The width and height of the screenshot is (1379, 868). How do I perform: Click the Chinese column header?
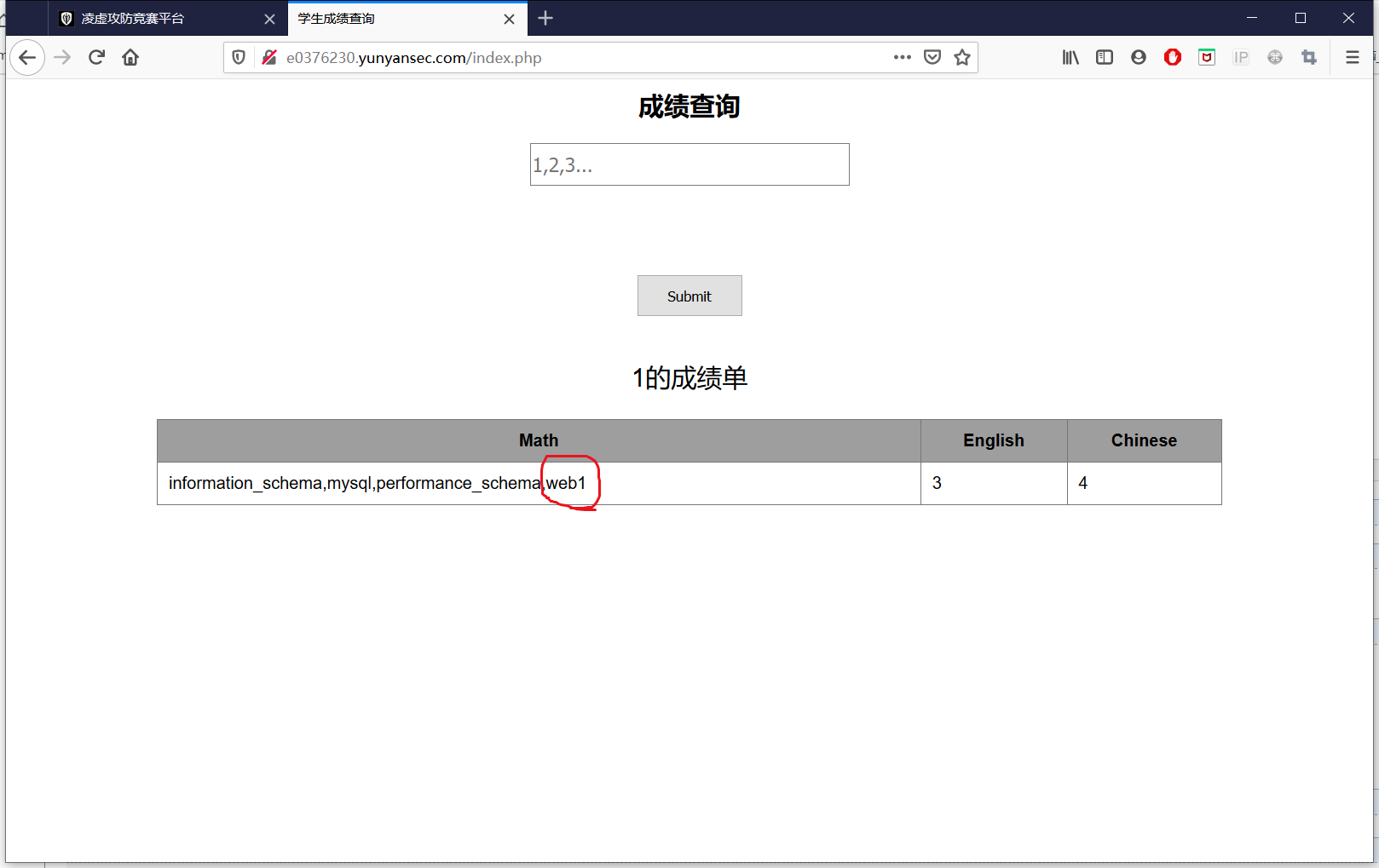point(1144,440)
